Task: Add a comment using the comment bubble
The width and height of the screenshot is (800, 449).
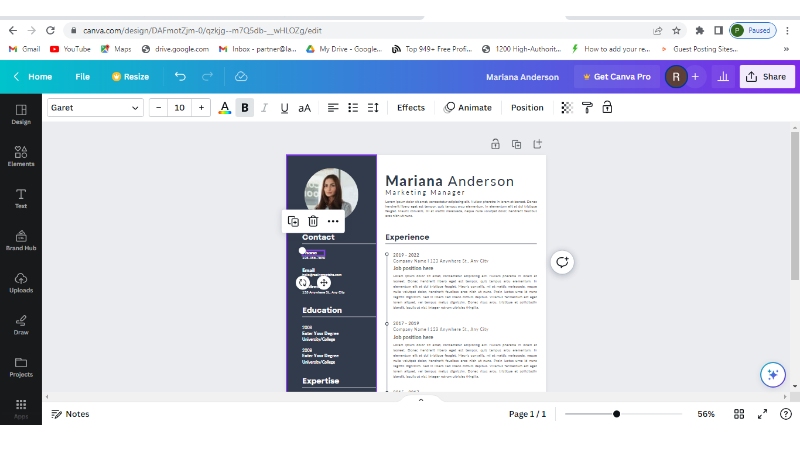Action: [563, 262]
